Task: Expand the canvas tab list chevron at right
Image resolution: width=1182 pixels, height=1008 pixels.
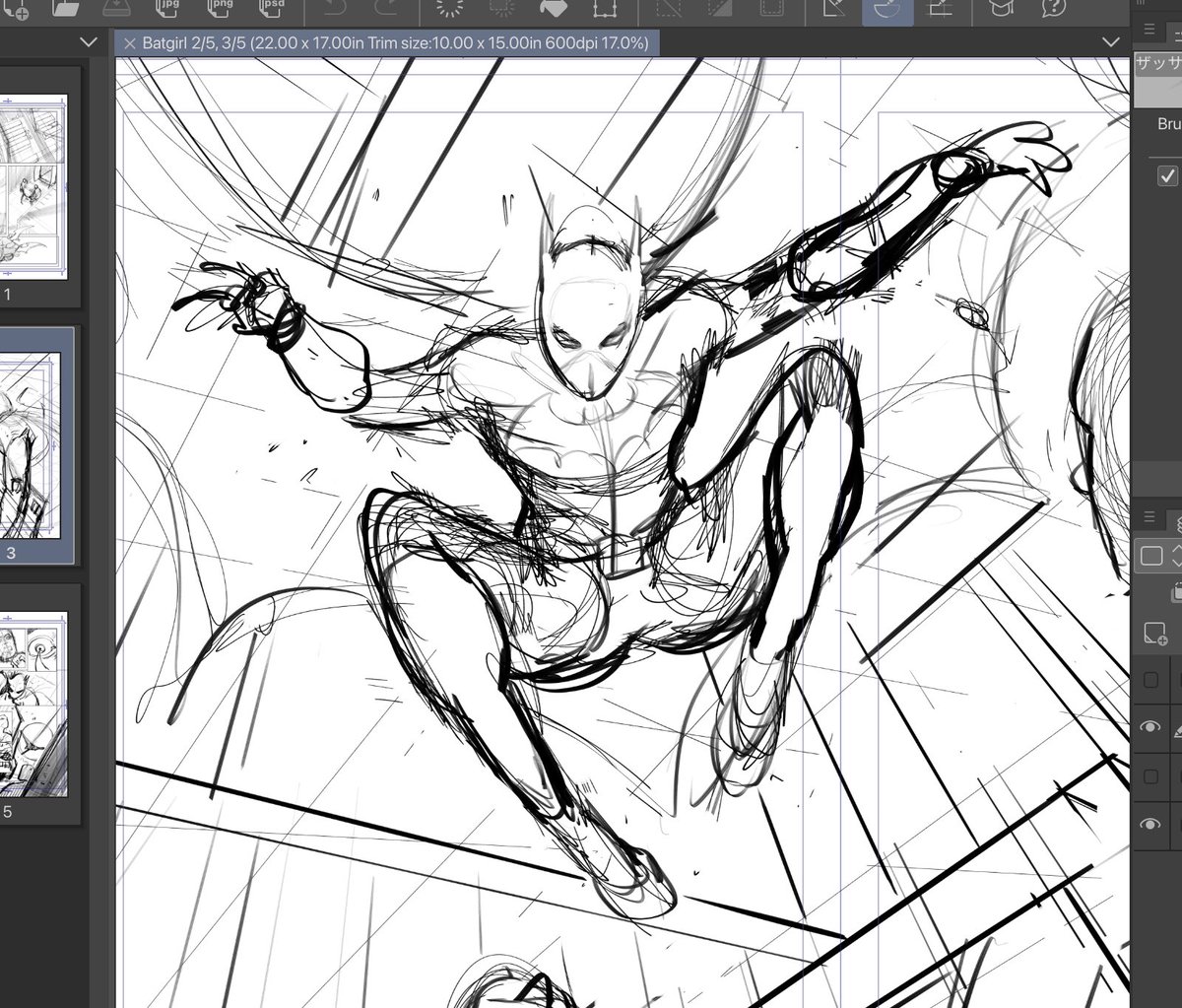Action: tap(1112, 42)
